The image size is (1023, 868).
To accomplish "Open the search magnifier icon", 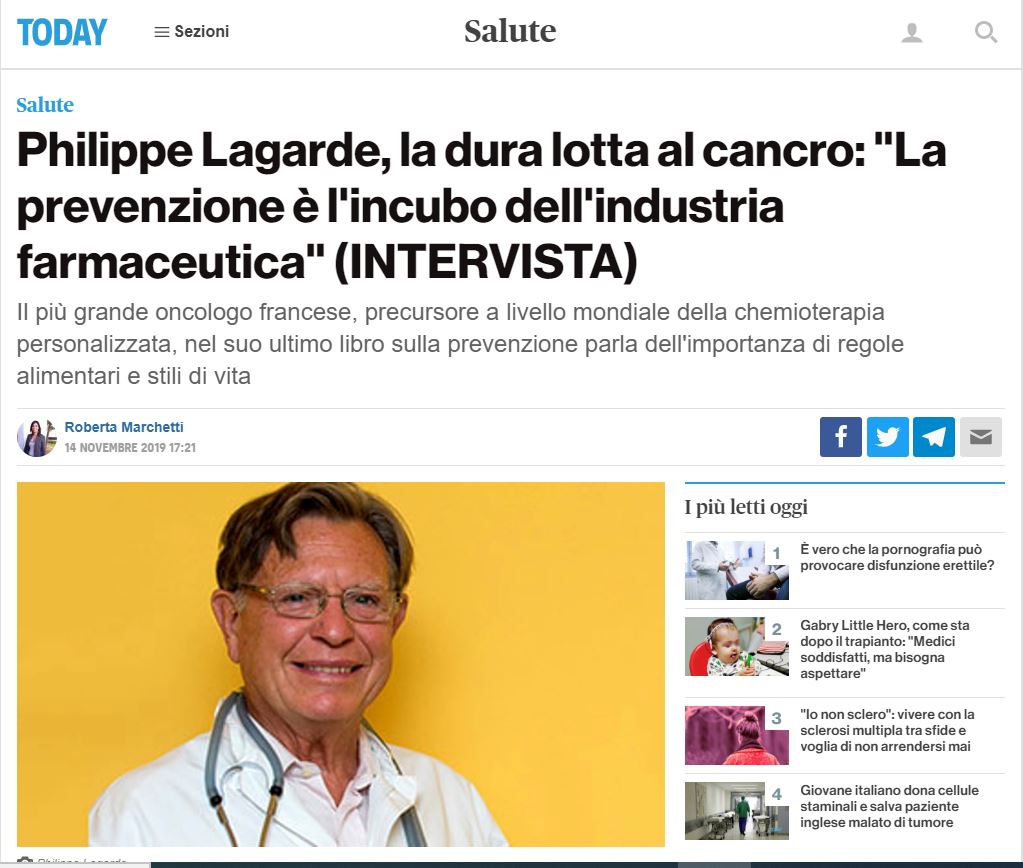I will click(985, 32).
